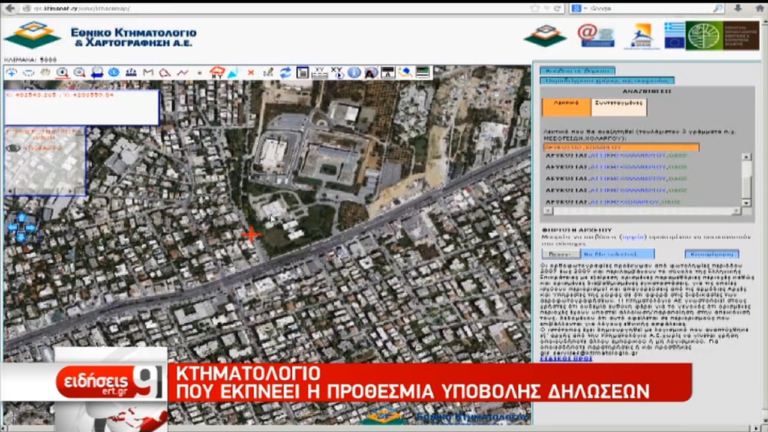
Task: Click the XY go-to-coordinates icon
Action: (337, 73)
